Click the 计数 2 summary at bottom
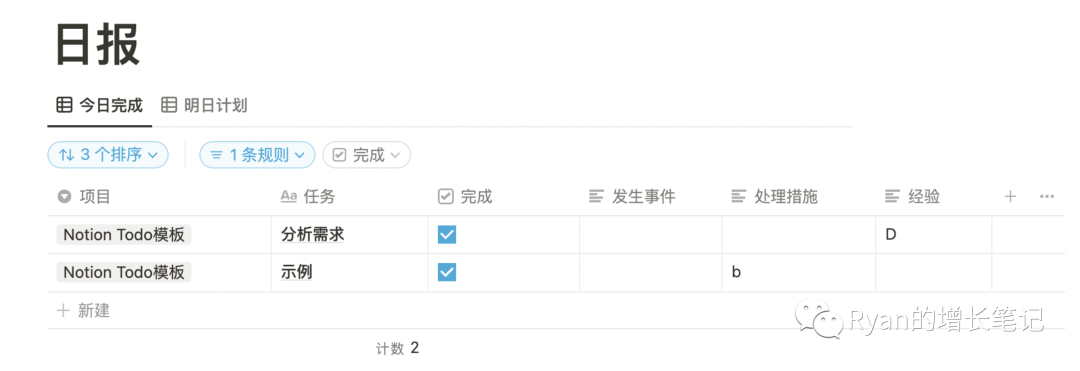Viewport: 1080px width, 371px height. click(397, 348)
